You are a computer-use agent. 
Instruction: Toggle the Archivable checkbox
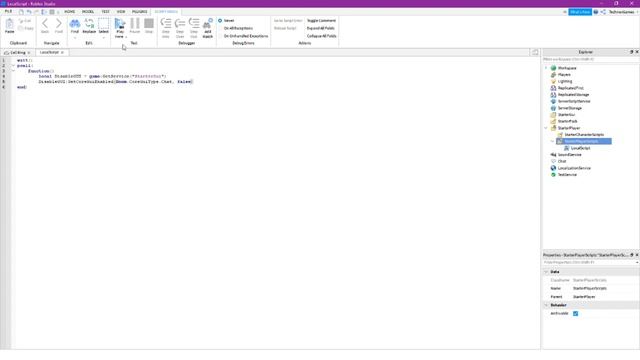576,313
